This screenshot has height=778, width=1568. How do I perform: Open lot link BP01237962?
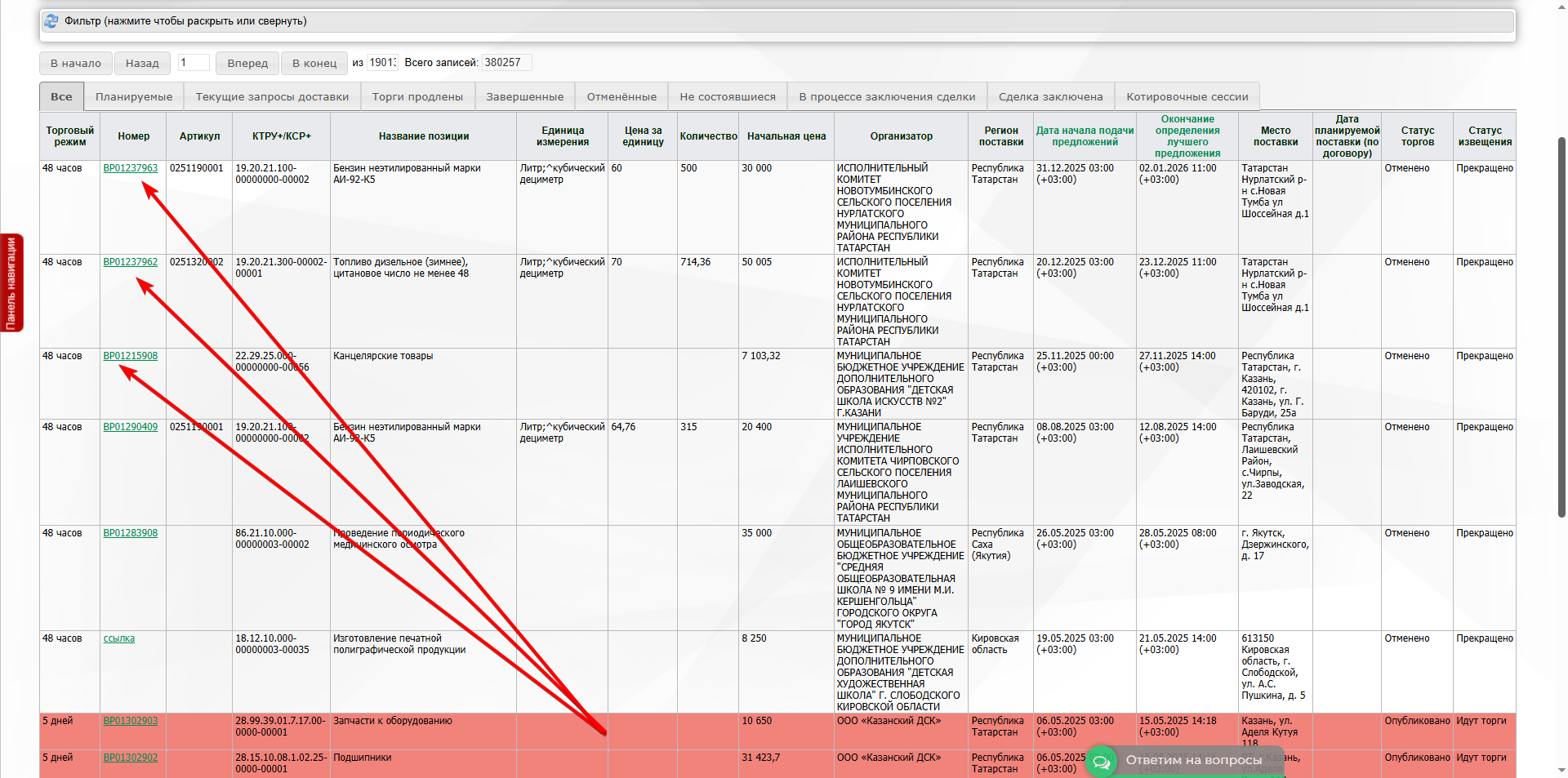pos(131,262)
